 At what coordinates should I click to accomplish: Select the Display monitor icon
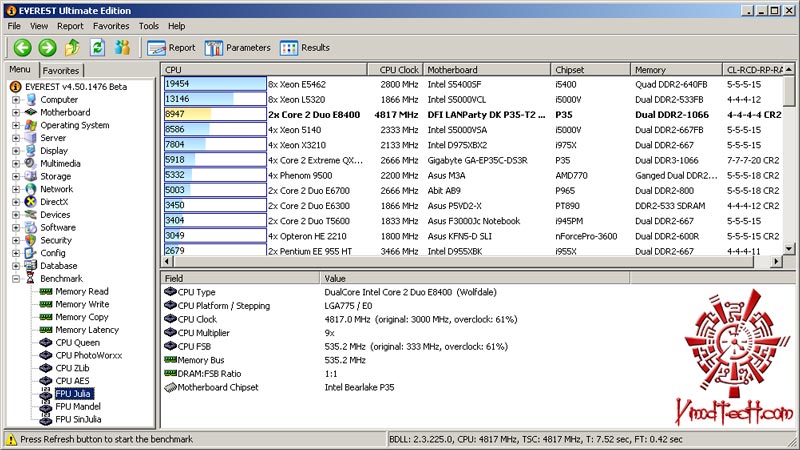tap(31, 151)
